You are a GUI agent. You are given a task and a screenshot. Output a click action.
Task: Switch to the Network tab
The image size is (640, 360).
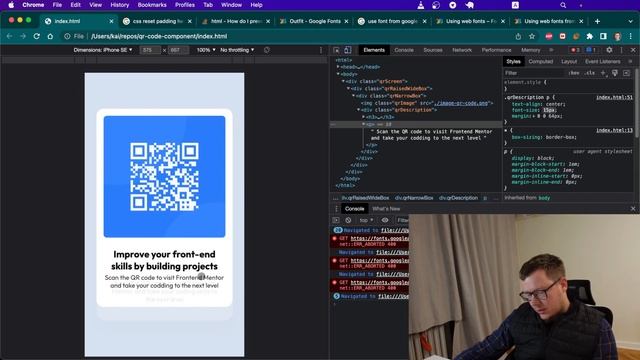(462, 50)
